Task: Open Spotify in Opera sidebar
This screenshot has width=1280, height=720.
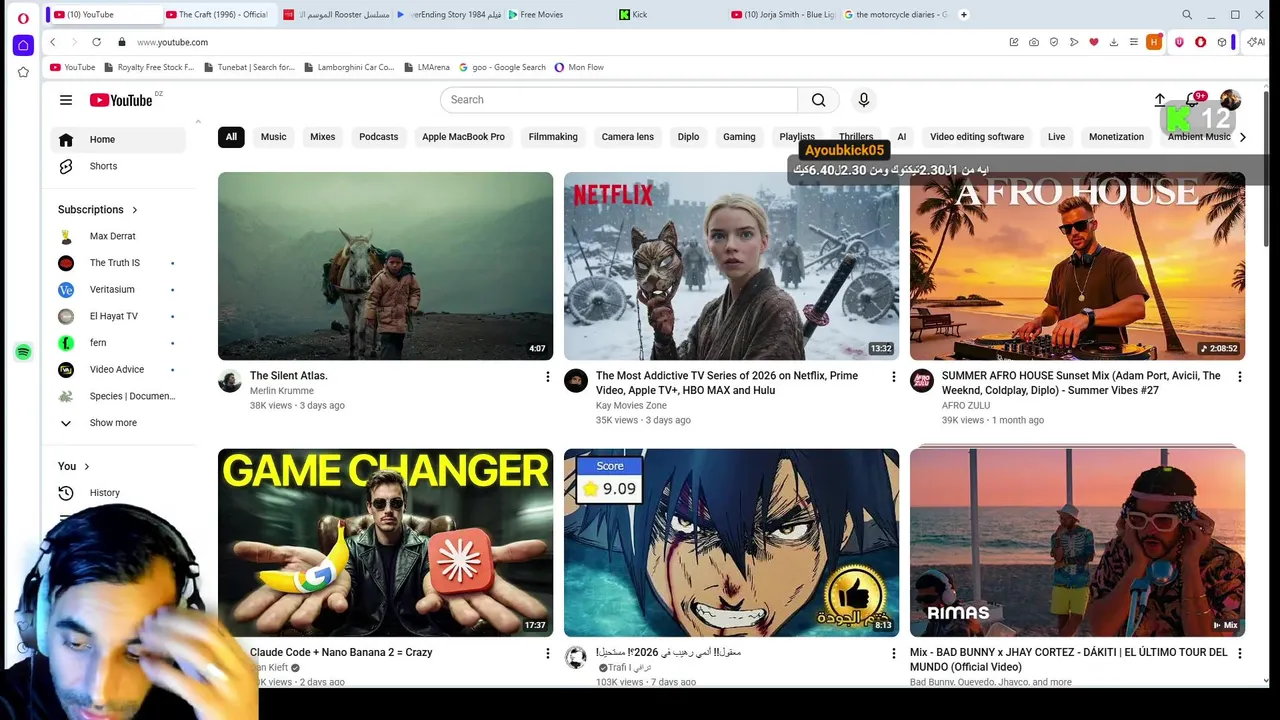Action: (x=23, y=352)
